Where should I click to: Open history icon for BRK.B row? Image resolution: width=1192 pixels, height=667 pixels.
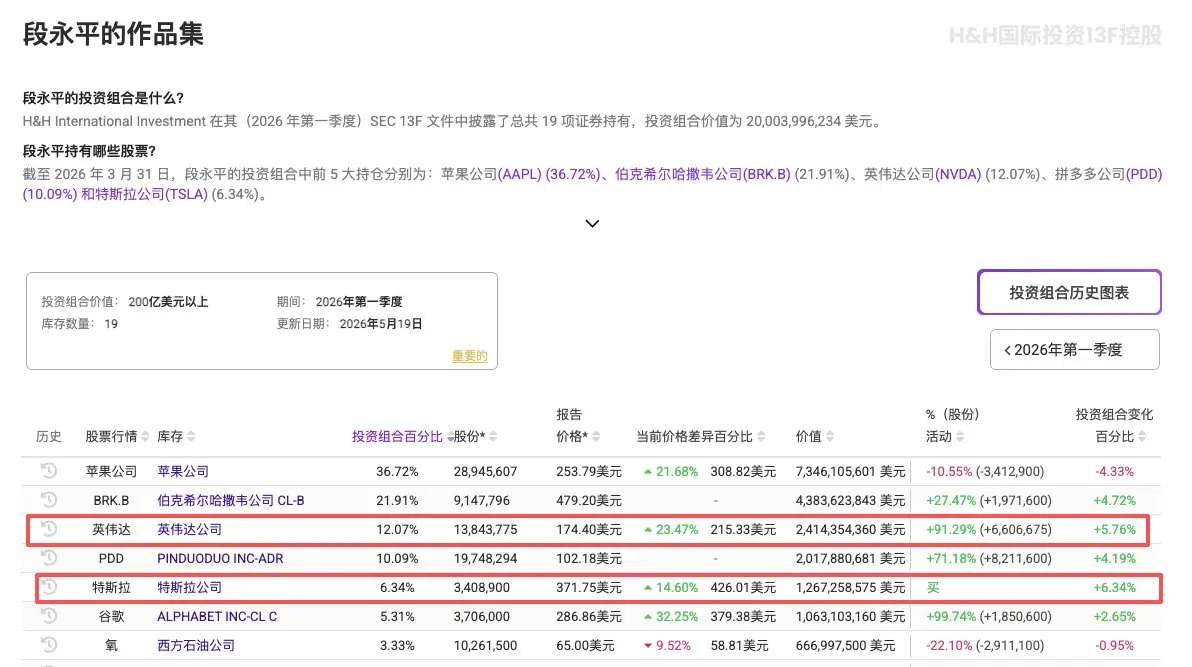pyautogui.click(x=49, y=500)
